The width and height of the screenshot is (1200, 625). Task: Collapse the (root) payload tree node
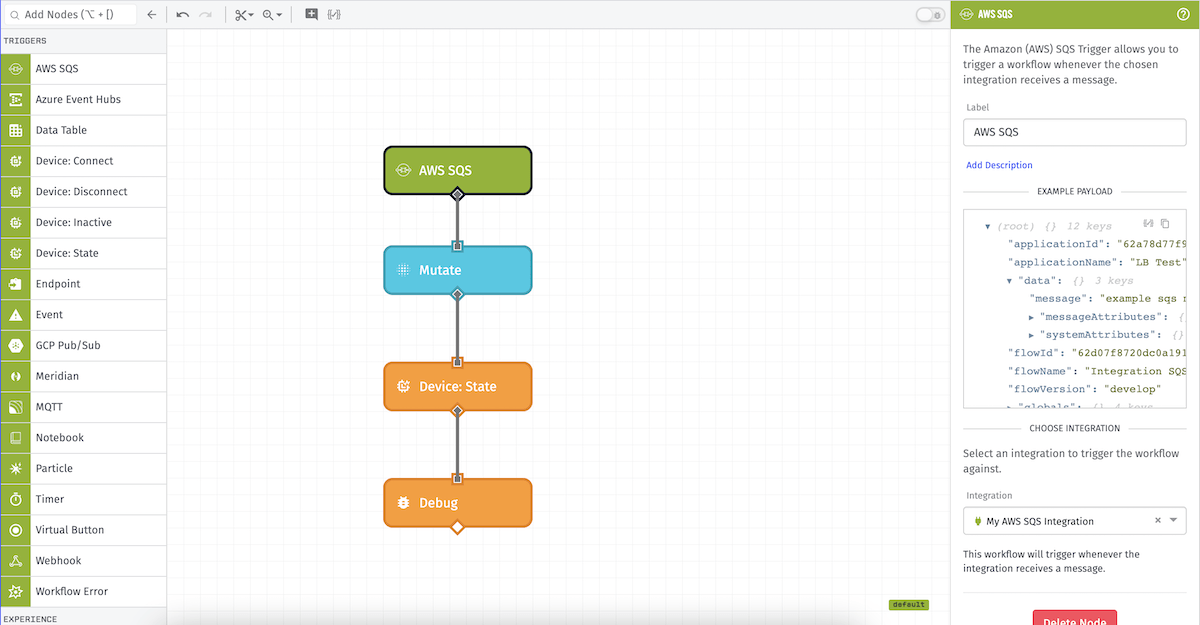(987, 227)
